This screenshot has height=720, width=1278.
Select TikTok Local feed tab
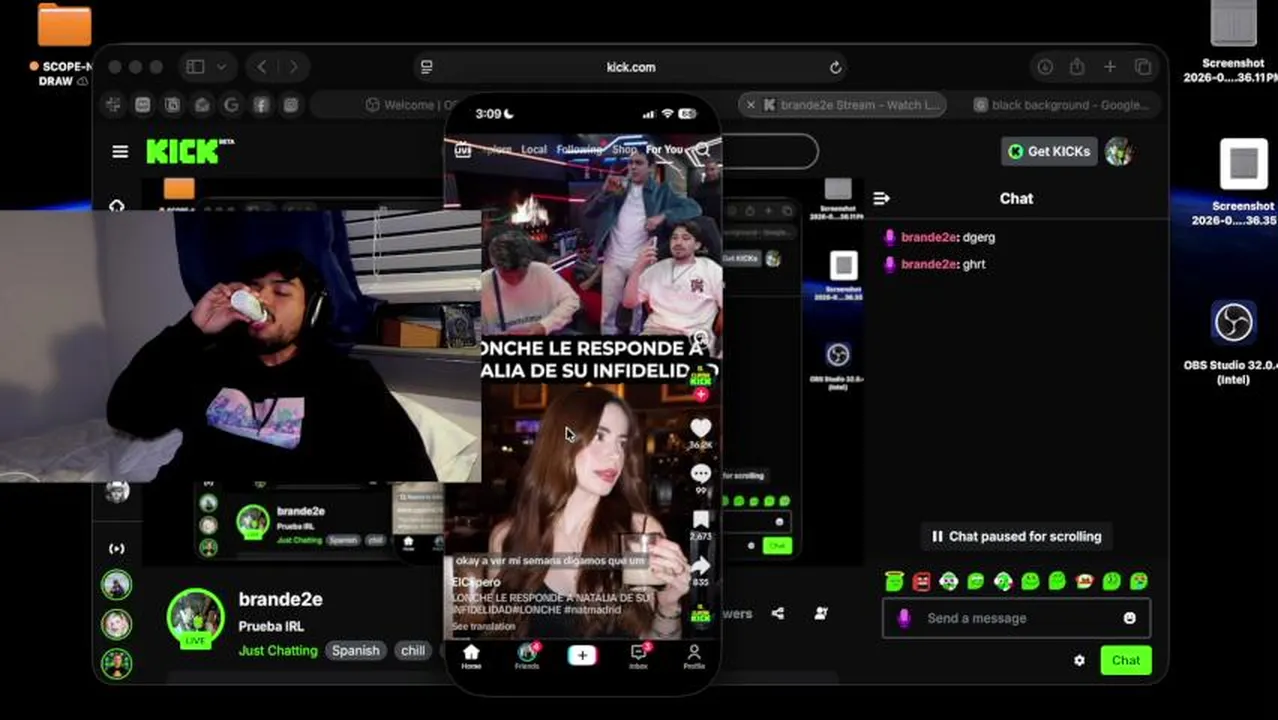click(x=534, y=150)
